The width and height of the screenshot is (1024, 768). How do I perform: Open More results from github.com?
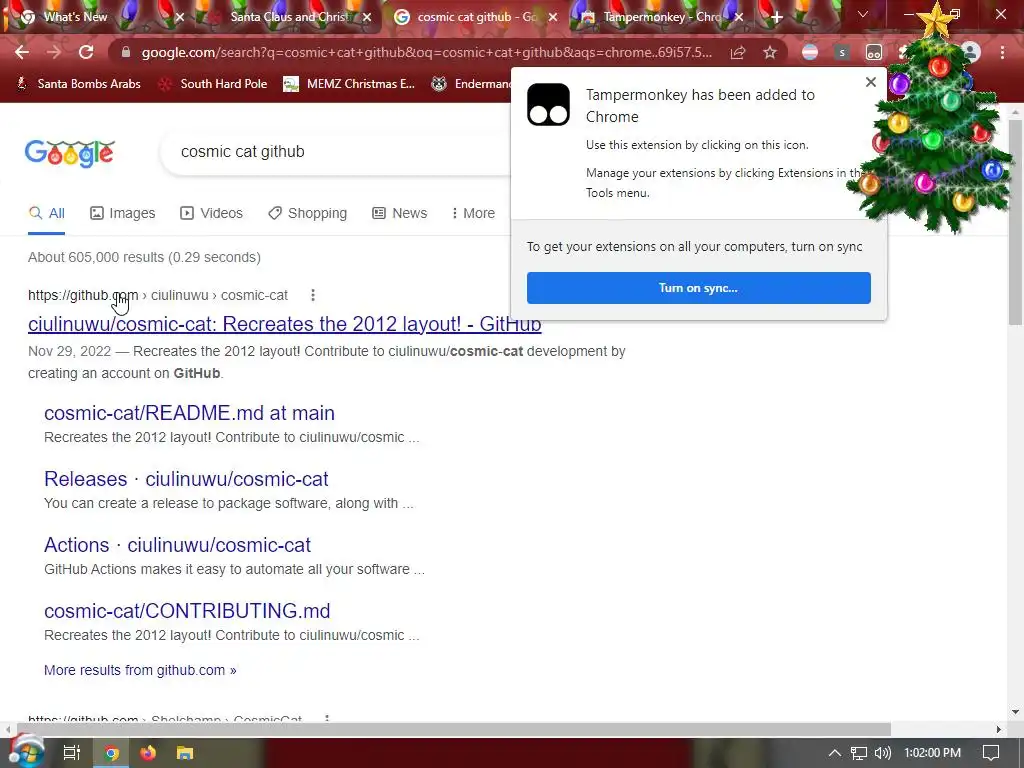(140, 670)
